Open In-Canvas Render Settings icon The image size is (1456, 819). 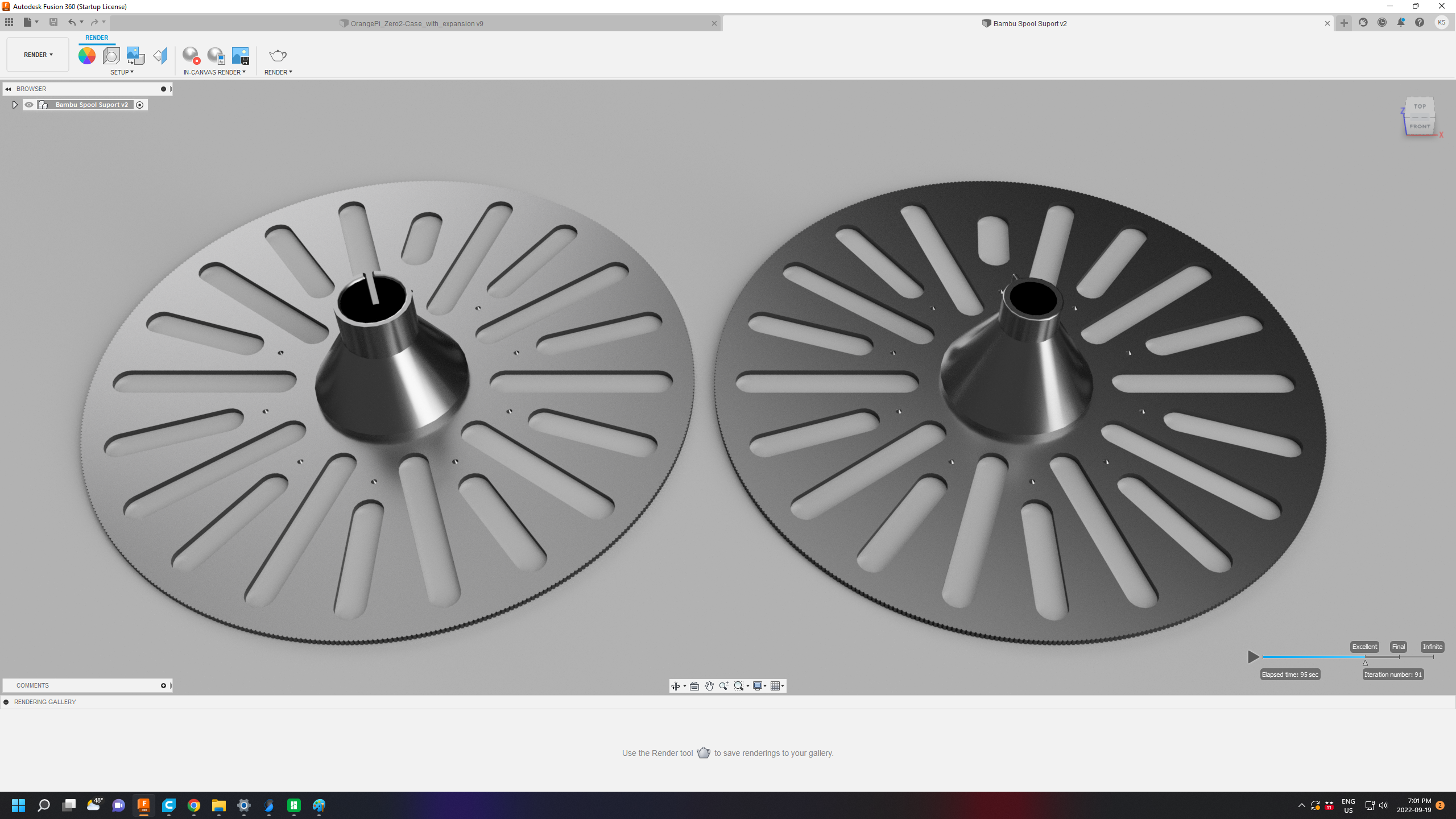pos(216,55)
